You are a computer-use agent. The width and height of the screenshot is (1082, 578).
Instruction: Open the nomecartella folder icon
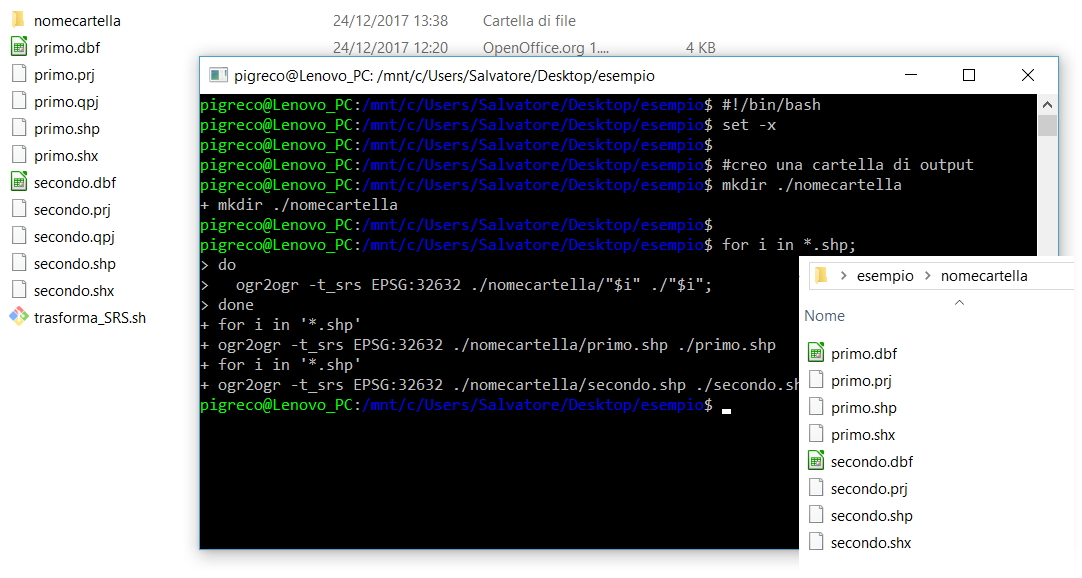[18, 20]
